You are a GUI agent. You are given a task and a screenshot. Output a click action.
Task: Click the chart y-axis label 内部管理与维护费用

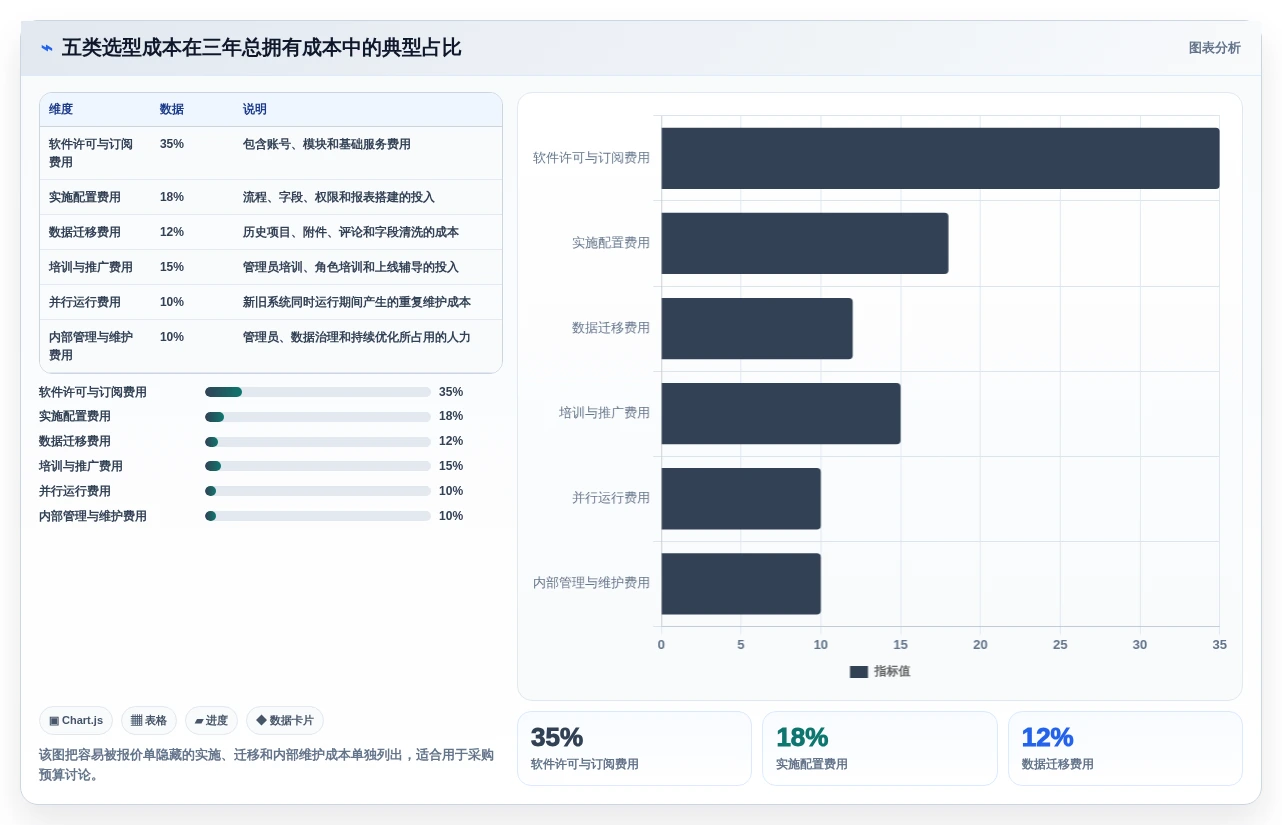[591, 583]
